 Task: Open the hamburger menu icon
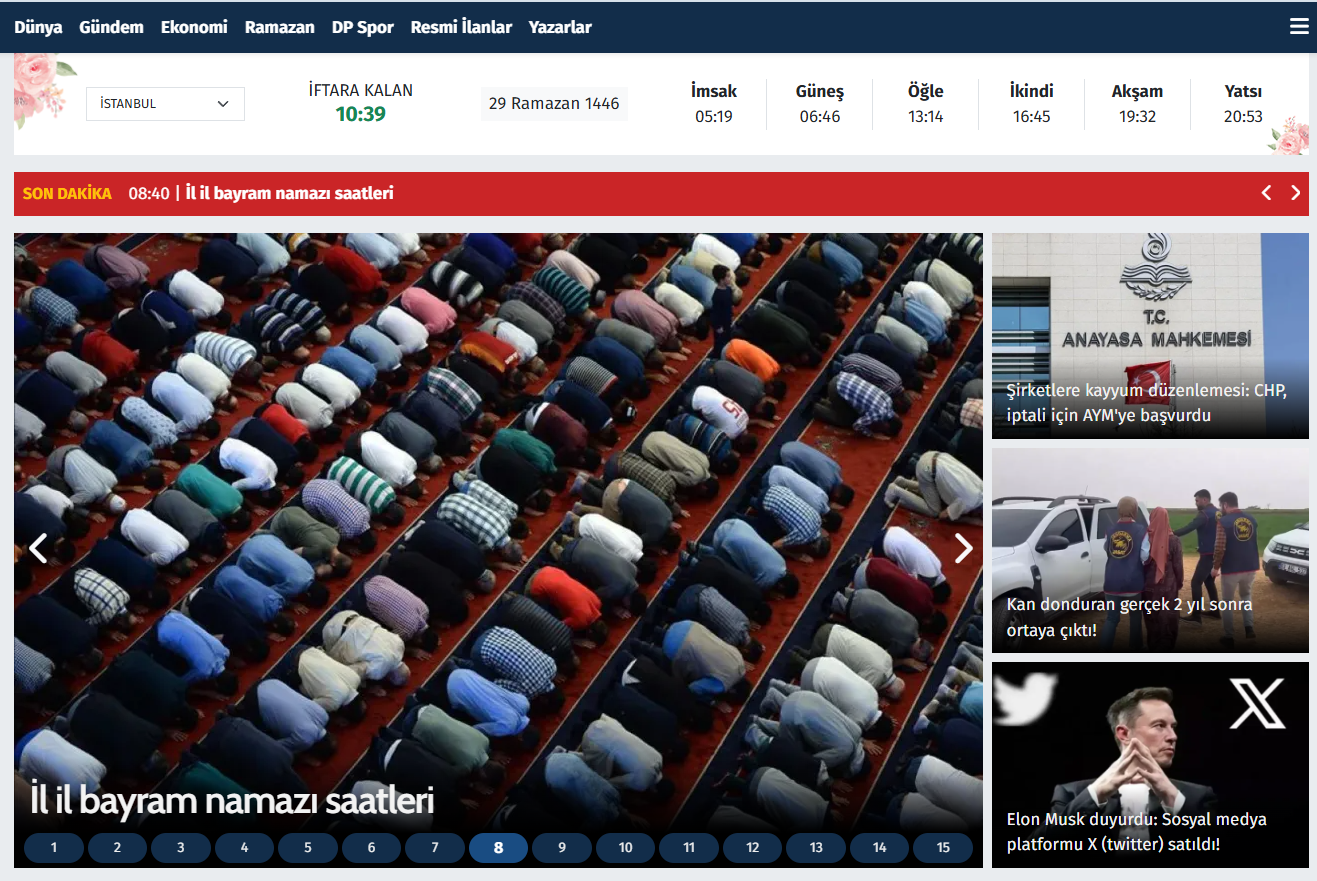pyautogui.click(x=1298, y=27)
